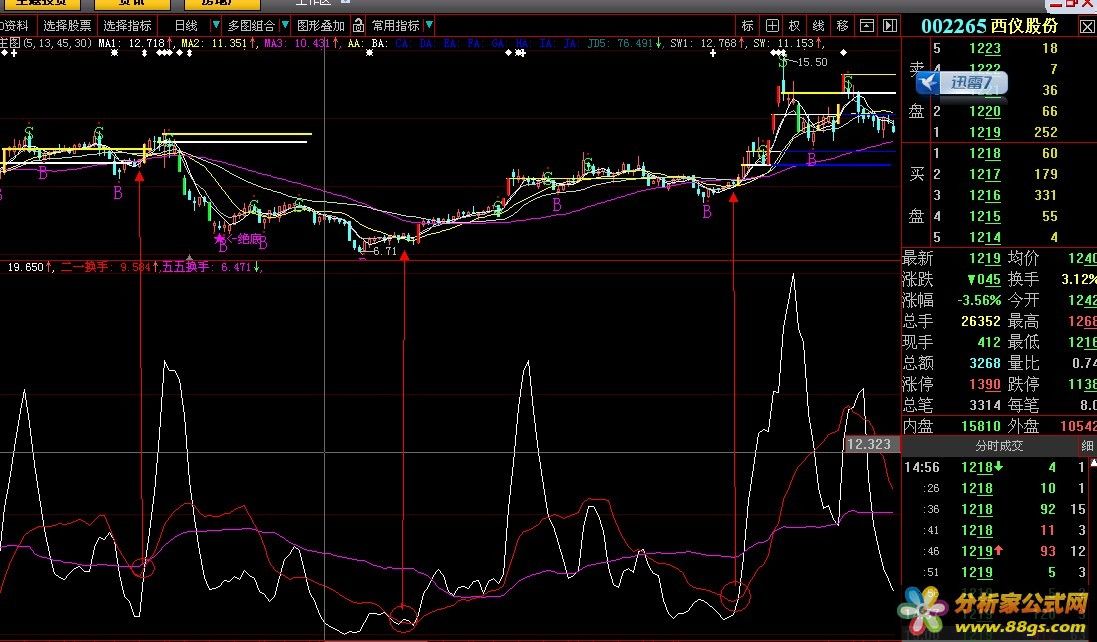1097x642 pixels.
Task: Click the 移 move chart icon
Action: coord(842,26)
